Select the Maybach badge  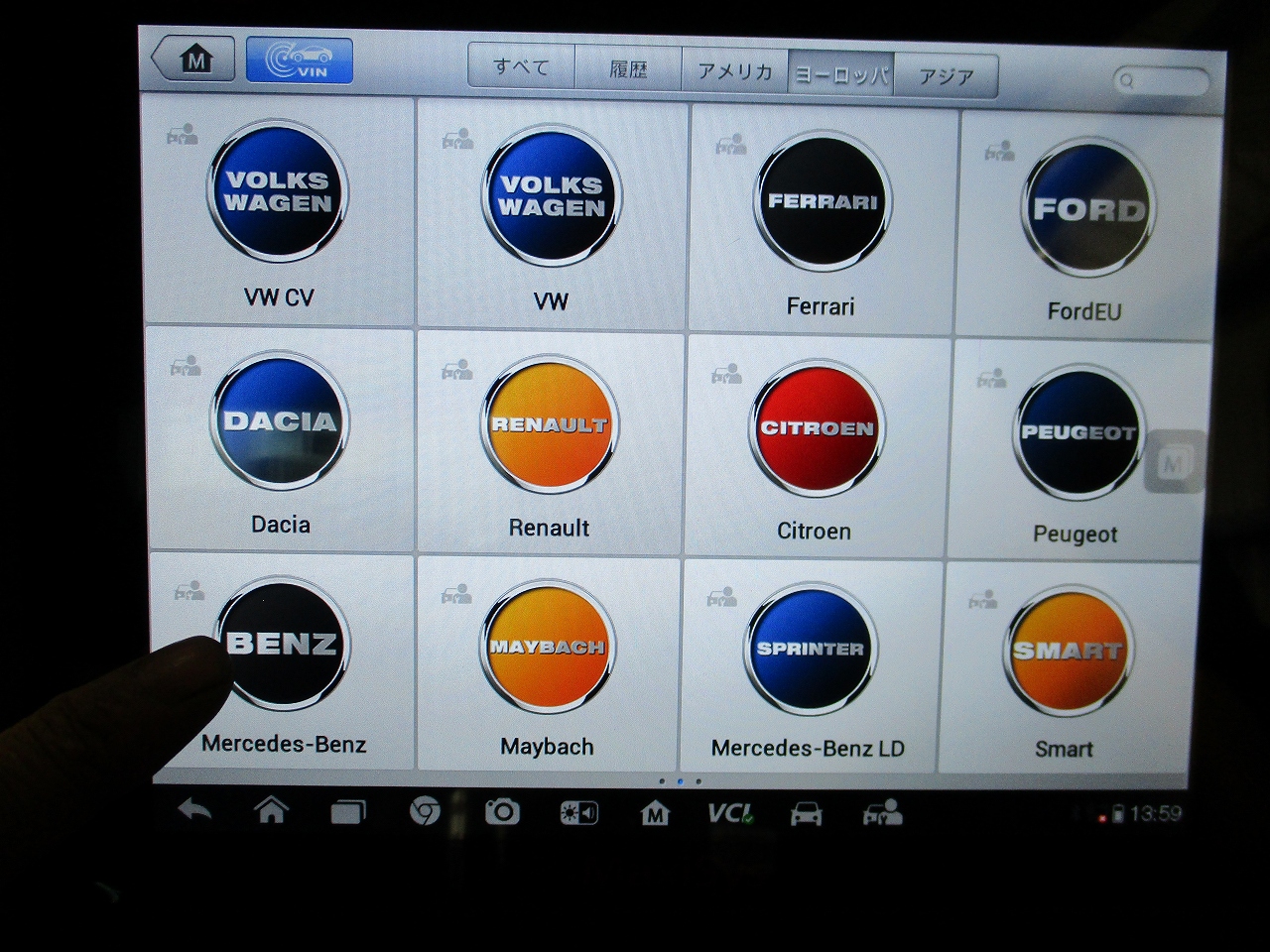point(547,648)
